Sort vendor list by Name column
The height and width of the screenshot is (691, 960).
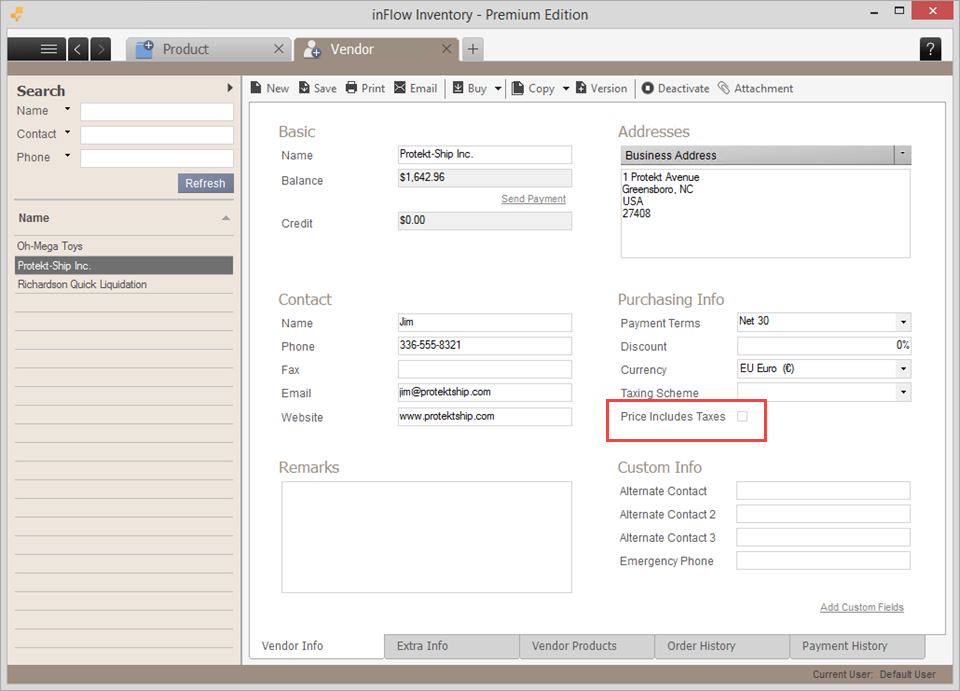coord(123,219)
